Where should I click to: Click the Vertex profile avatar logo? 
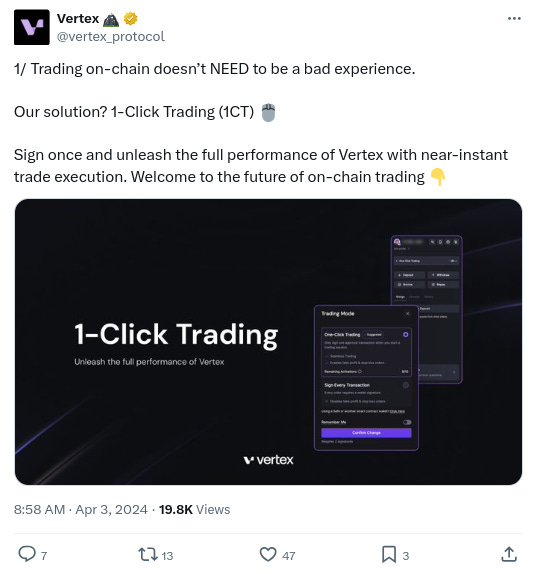coord(32,27)
